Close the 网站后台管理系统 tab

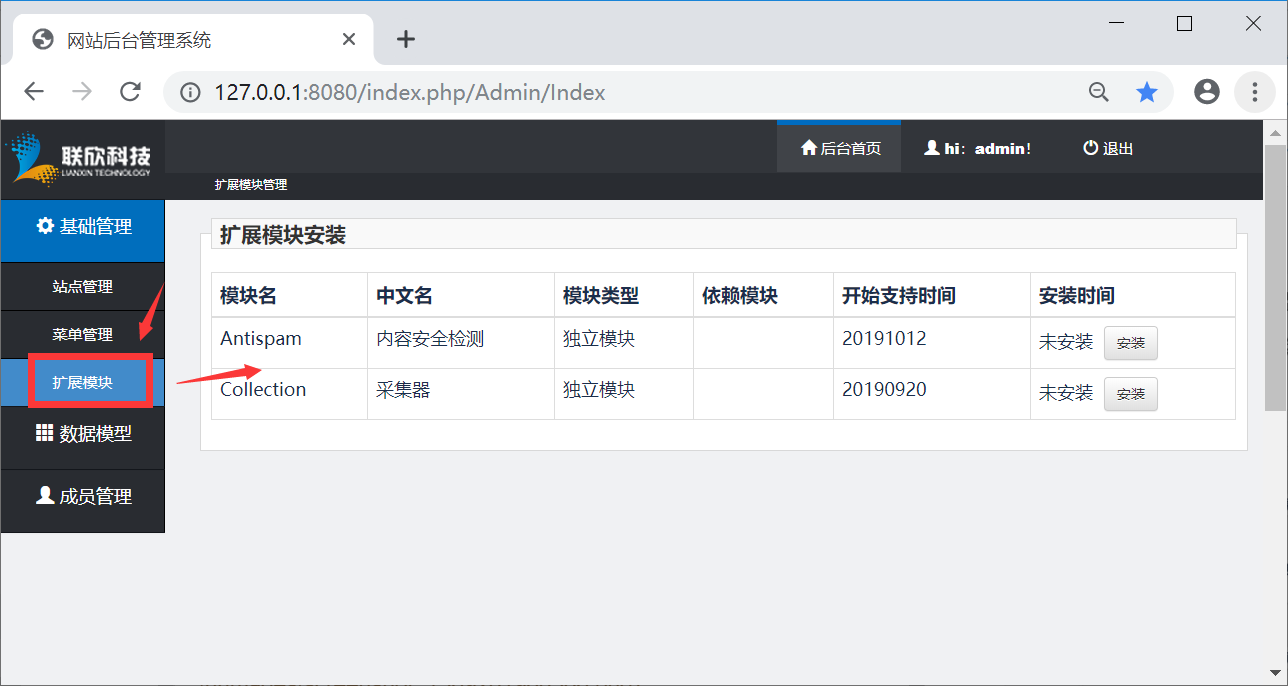pyautogui.click(x=349, y=39)
